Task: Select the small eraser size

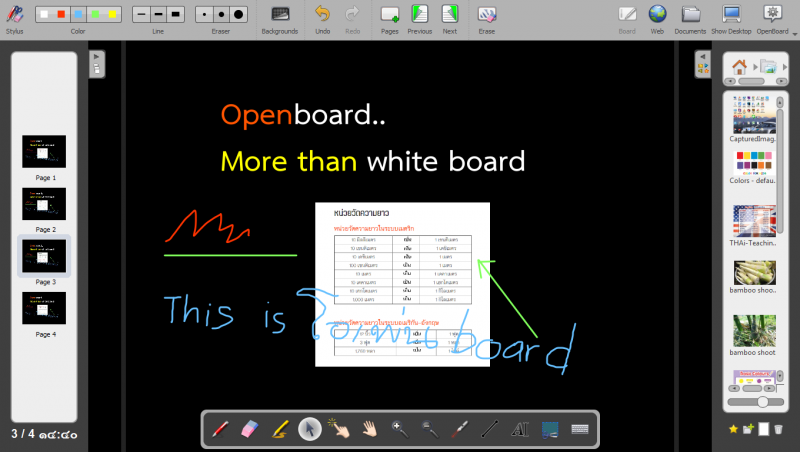Action: (205, 14)
